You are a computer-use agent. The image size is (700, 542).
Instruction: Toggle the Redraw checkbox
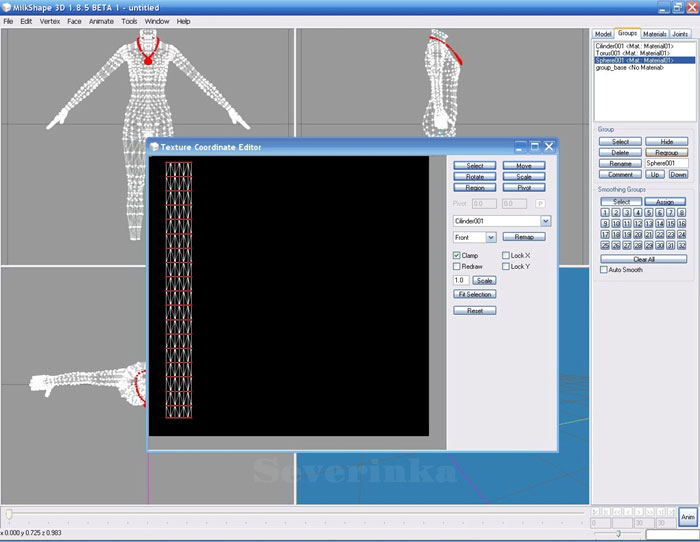[x=457, y=267]
